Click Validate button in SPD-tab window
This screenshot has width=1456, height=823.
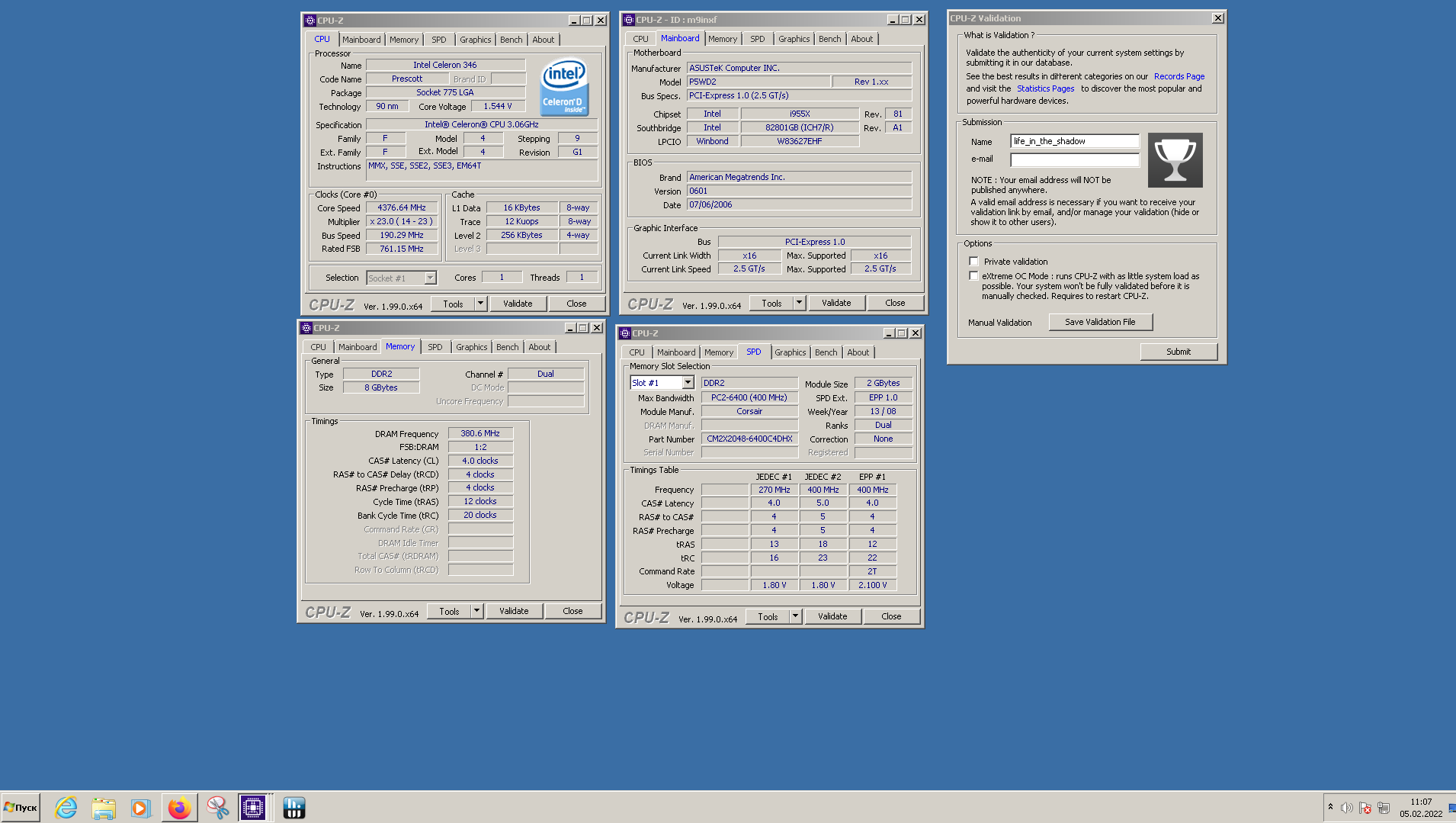pos(833,616)
